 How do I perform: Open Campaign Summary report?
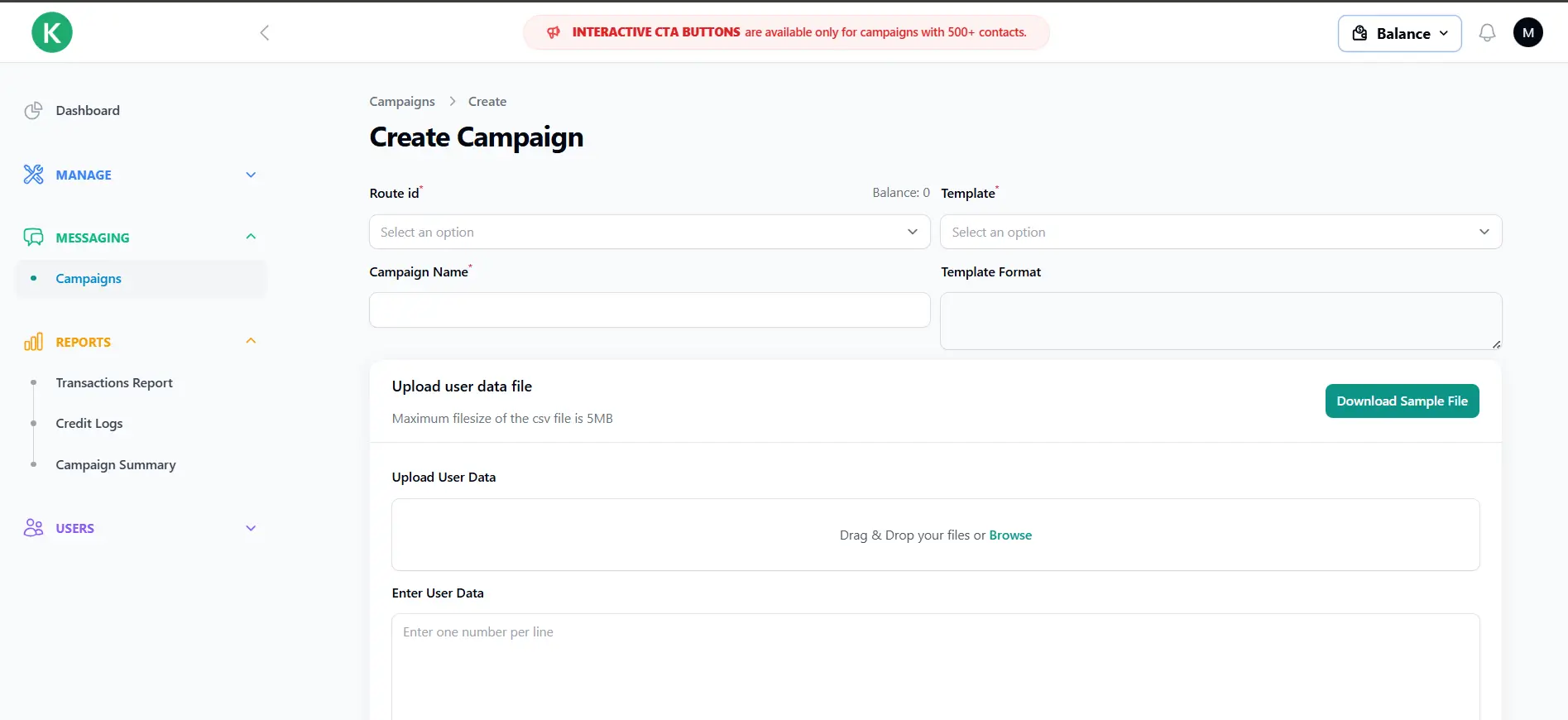[x=116, y=465]
